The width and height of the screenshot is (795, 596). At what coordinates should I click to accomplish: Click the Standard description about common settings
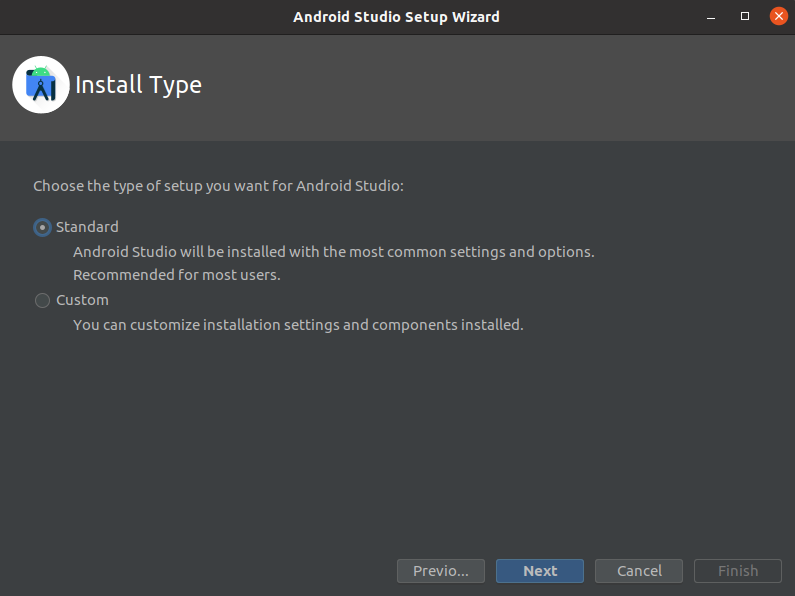[334, 252]
